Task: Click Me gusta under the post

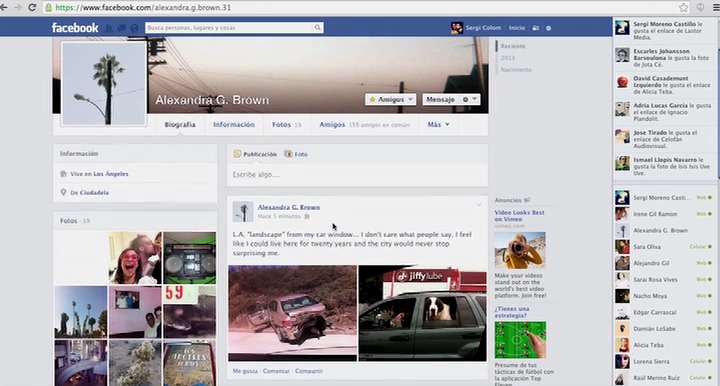Action: coord(245,371)
